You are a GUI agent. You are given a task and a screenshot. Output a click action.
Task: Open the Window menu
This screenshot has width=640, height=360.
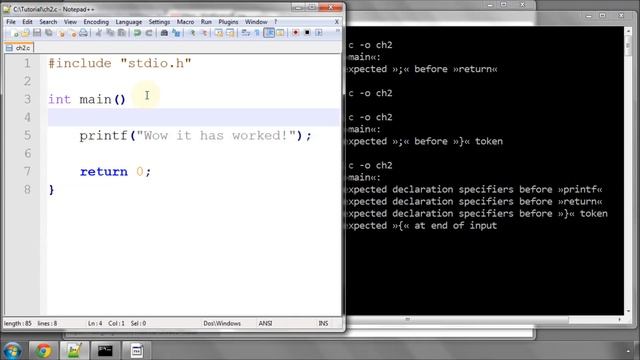coord(256,22)
